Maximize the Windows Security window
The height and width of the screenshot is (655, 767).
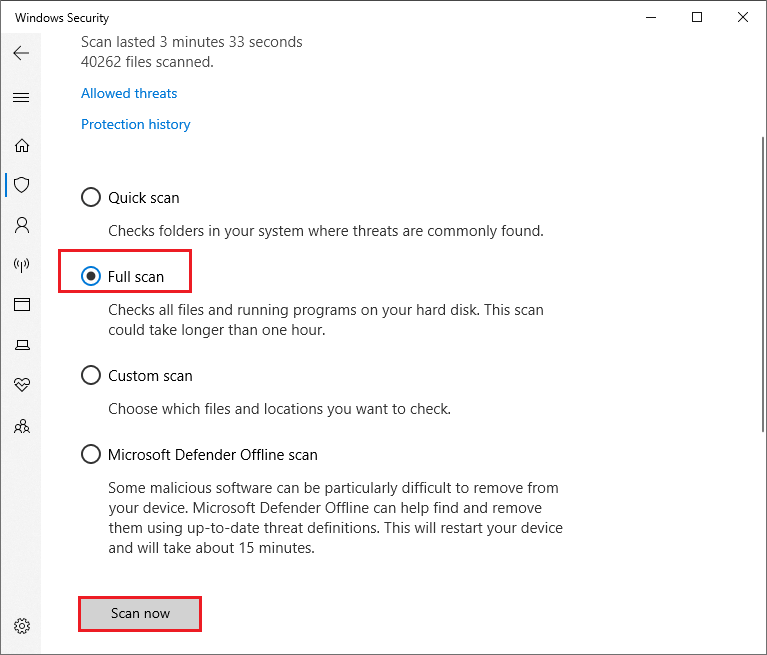(697, 17)
